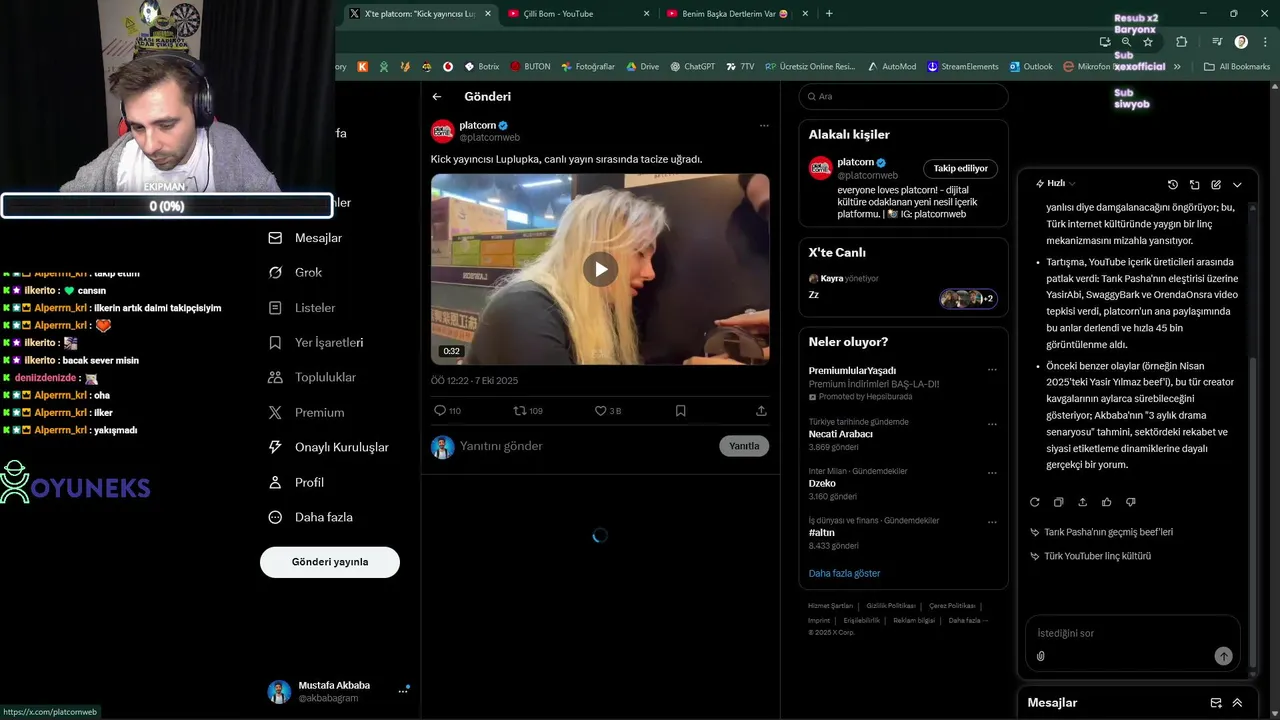The height and width of the screenshot is (720, 1280).
Task: Open options for the Dzeko trend
Action: 992,472
